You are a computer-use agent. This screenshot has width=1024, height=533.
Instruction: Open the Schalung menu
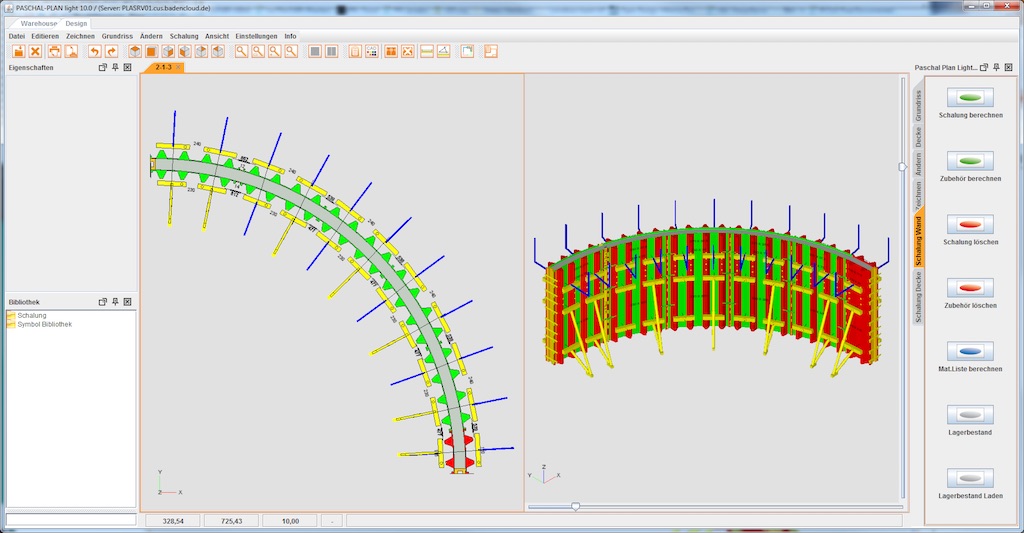point(184,36)
